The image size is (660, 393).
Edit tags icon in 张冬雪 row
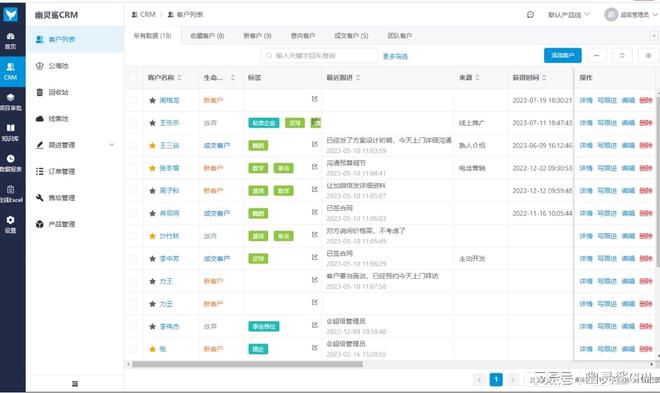click(314, 167)
